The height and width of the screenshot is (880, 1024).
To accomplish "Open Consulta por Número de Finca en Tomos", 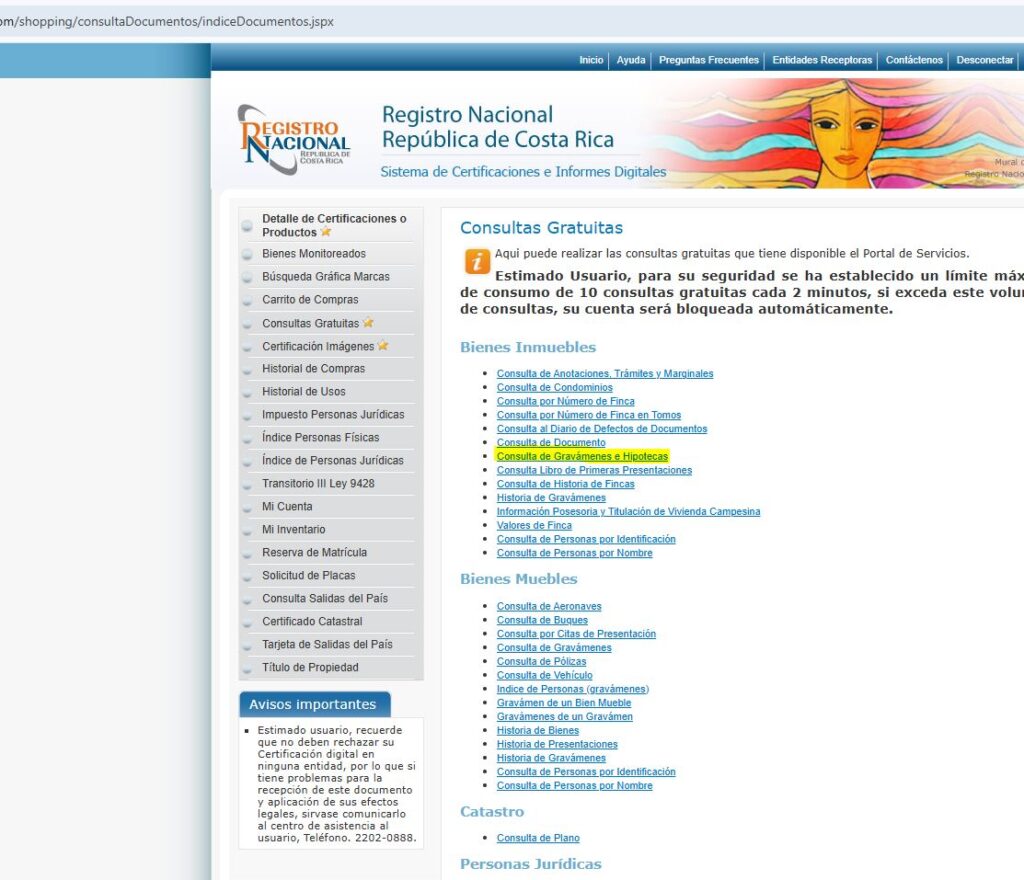I will tap(588, 415).
